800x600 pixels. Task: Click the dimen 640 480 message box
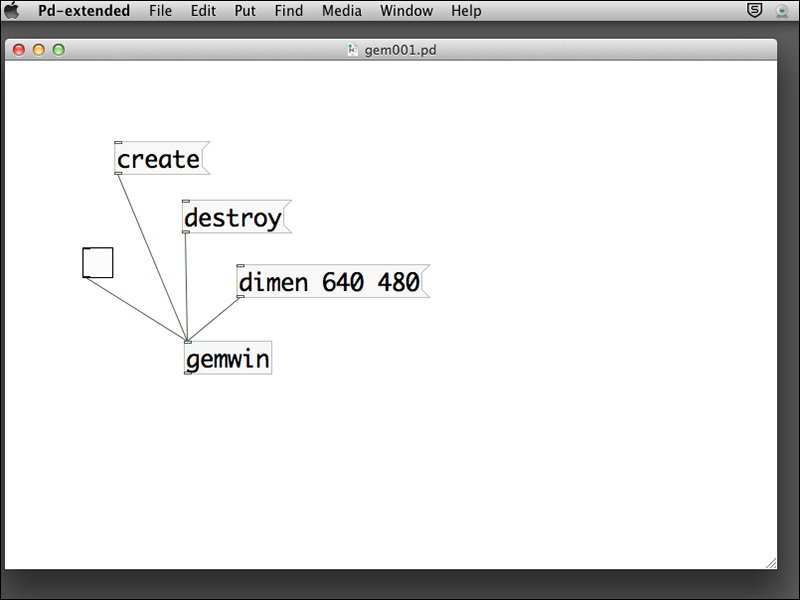point(330,282)
